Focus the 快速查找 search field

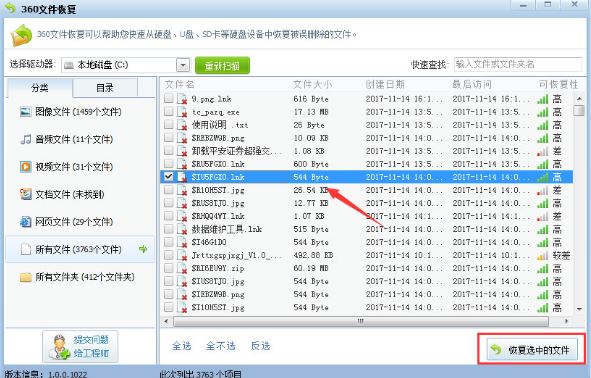pos(518,64)
